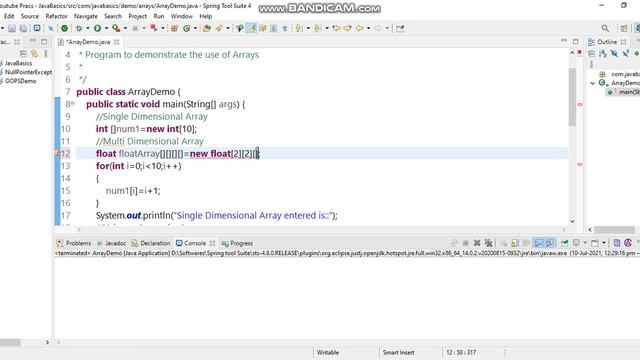640x360 pixels.
Task: Click the editor scroll down arrow
Action: point(572,221)
